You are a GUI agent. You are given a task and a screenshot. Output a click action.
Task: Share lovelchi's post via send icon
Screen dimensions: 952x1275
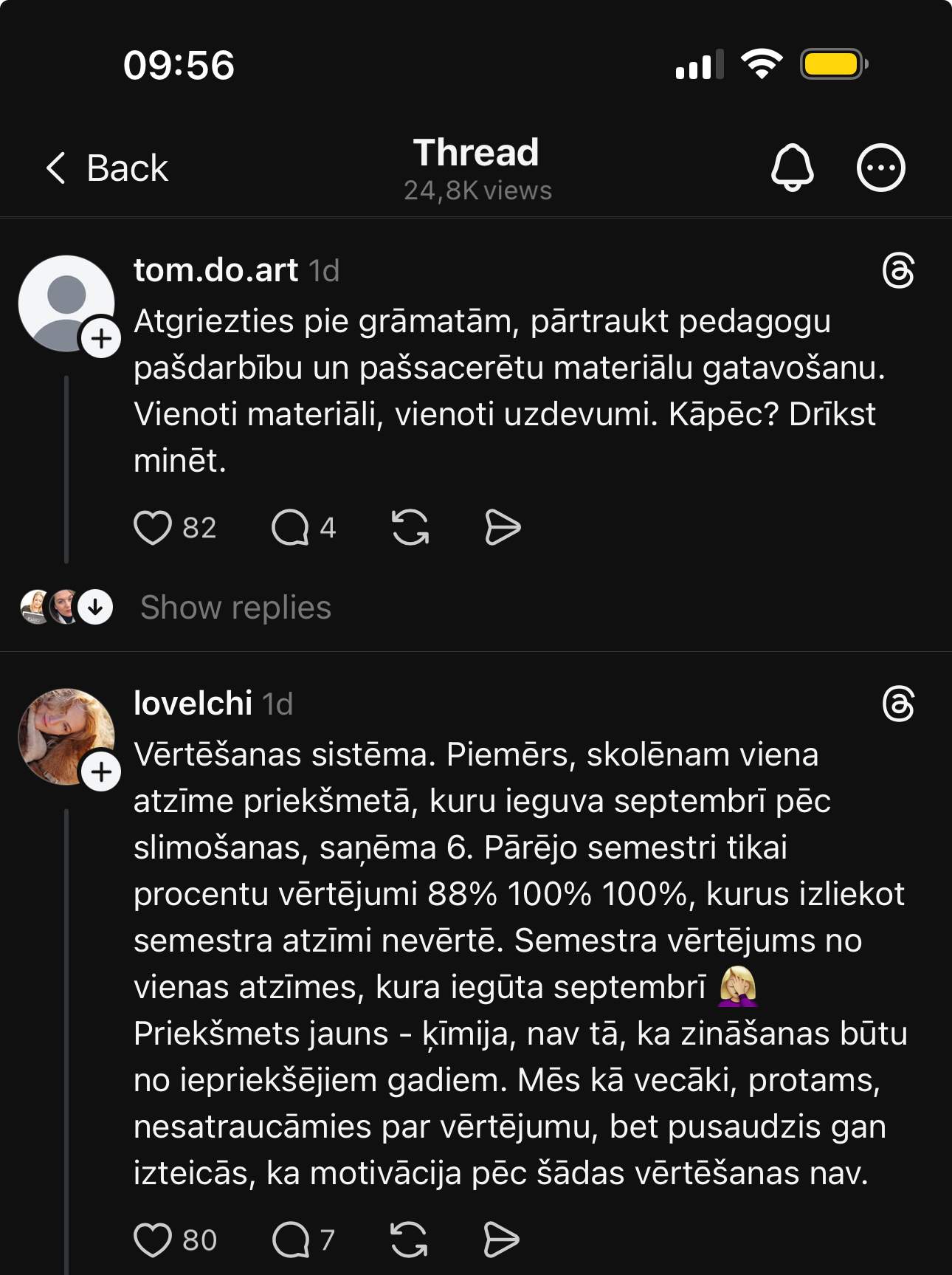coord(501,1240)
